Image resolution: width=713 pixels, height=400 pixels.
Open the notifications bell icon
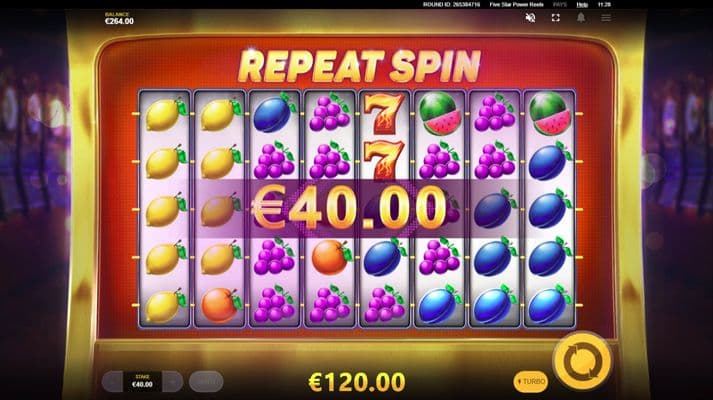tap(581, 18)
